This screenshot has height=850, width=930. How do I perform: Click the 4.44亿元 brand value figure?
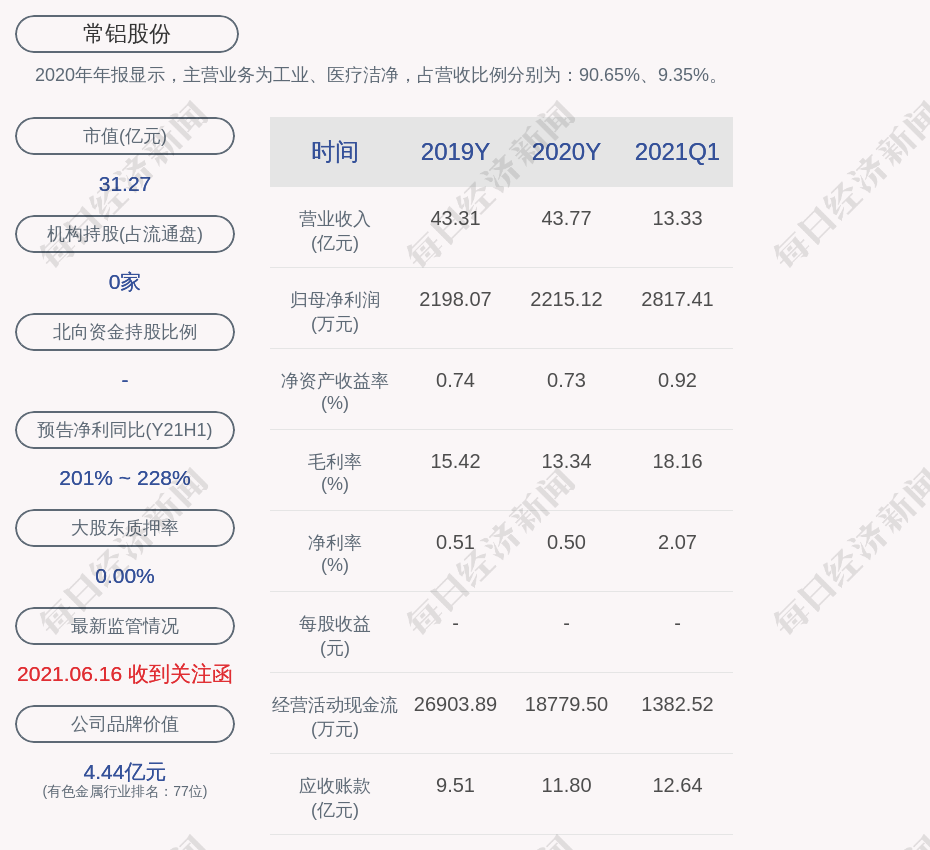click(x=125, y=772)
